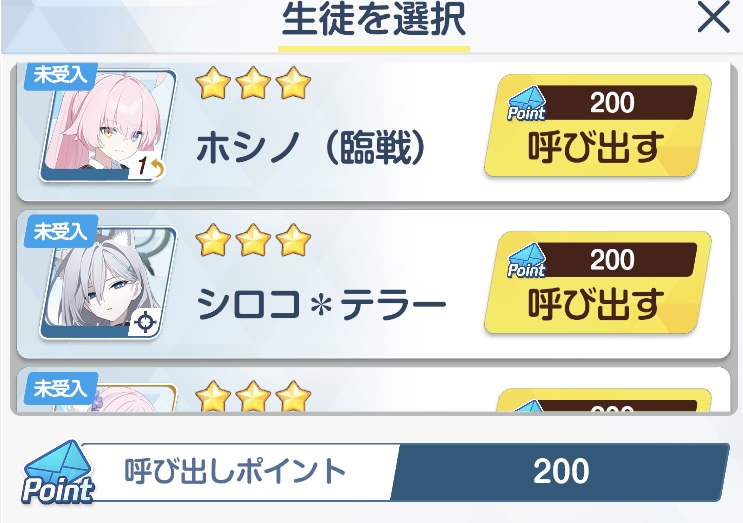Click 未受入 badge on Shiroko's row

coord(61,231)
